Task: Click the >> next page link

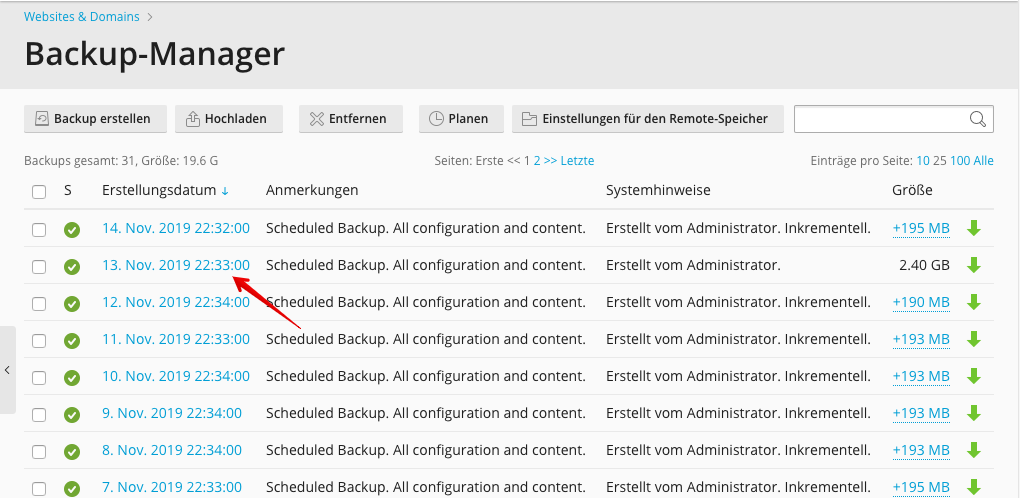Action: [x=550, y=161]
